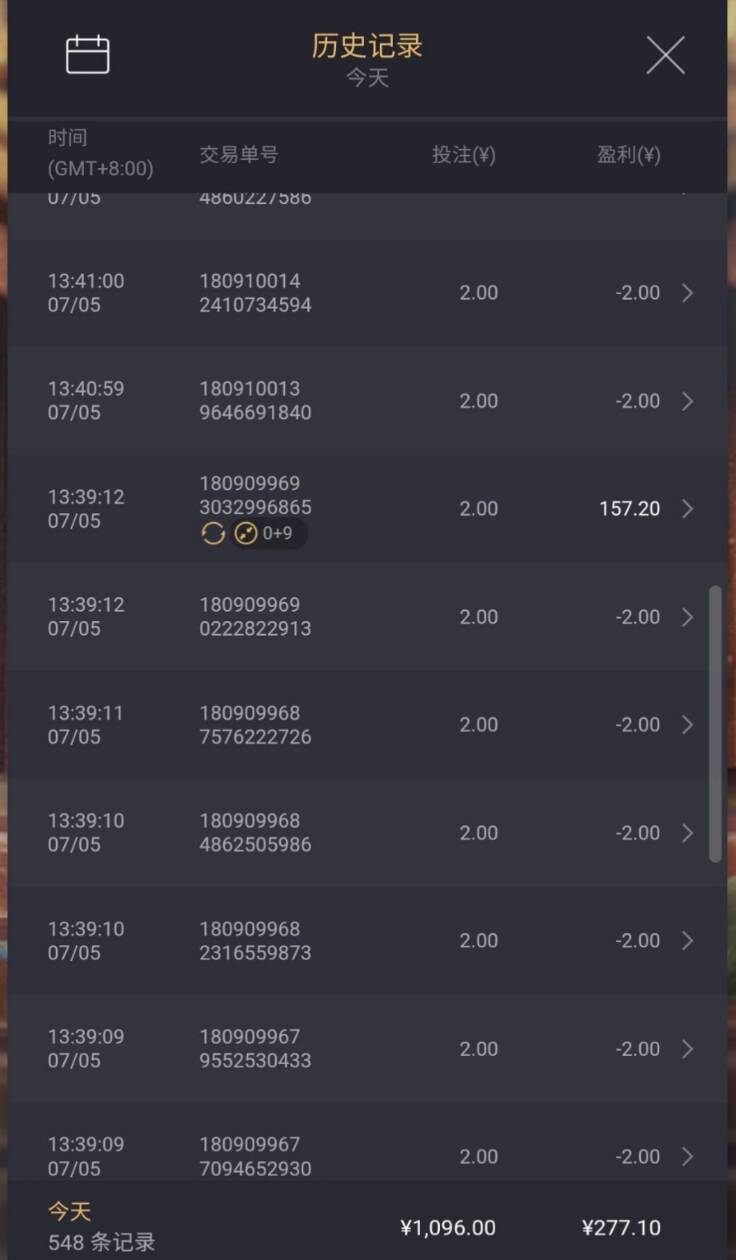Click the 盈利(¥) column header

pyautogui.click(x=629, y=155)
